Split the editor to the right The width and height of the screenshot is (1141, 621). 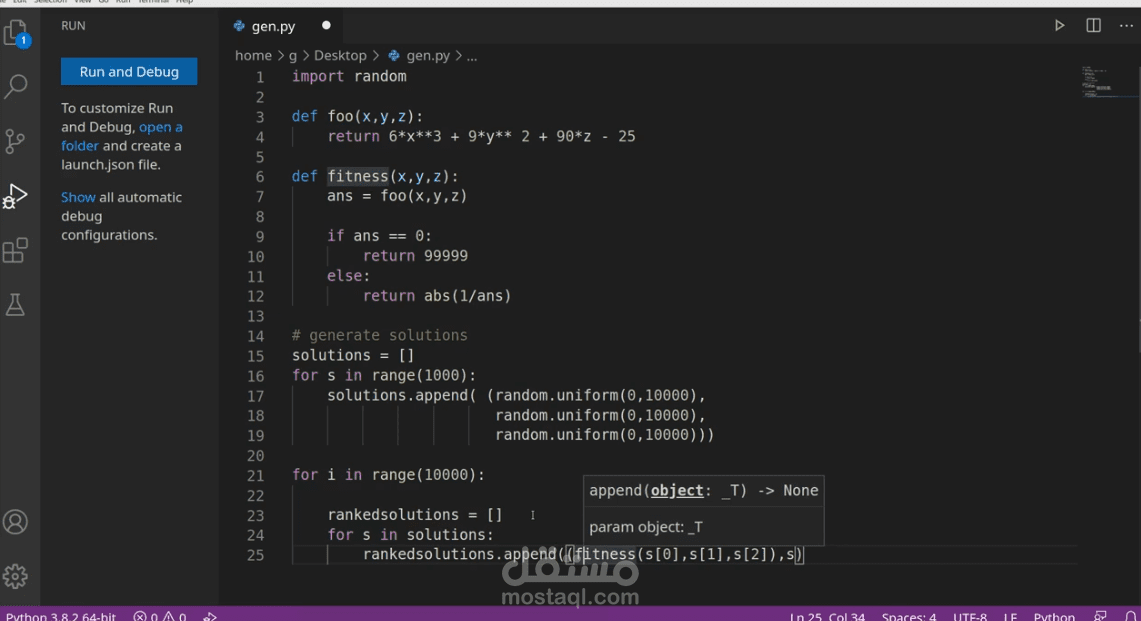click(x=1093, y=25)
